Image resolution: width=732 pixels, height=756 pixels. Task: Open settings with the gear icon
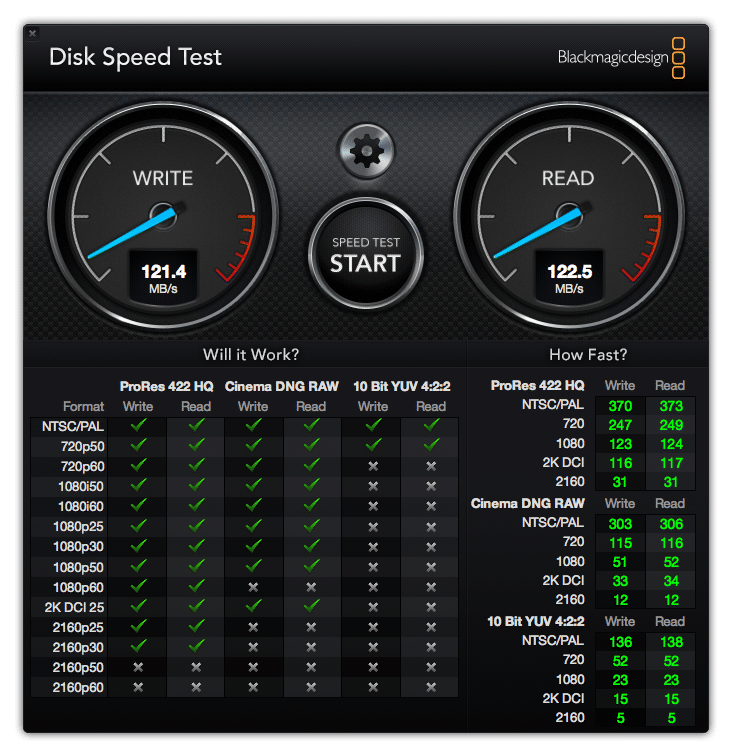pos(367,152)
